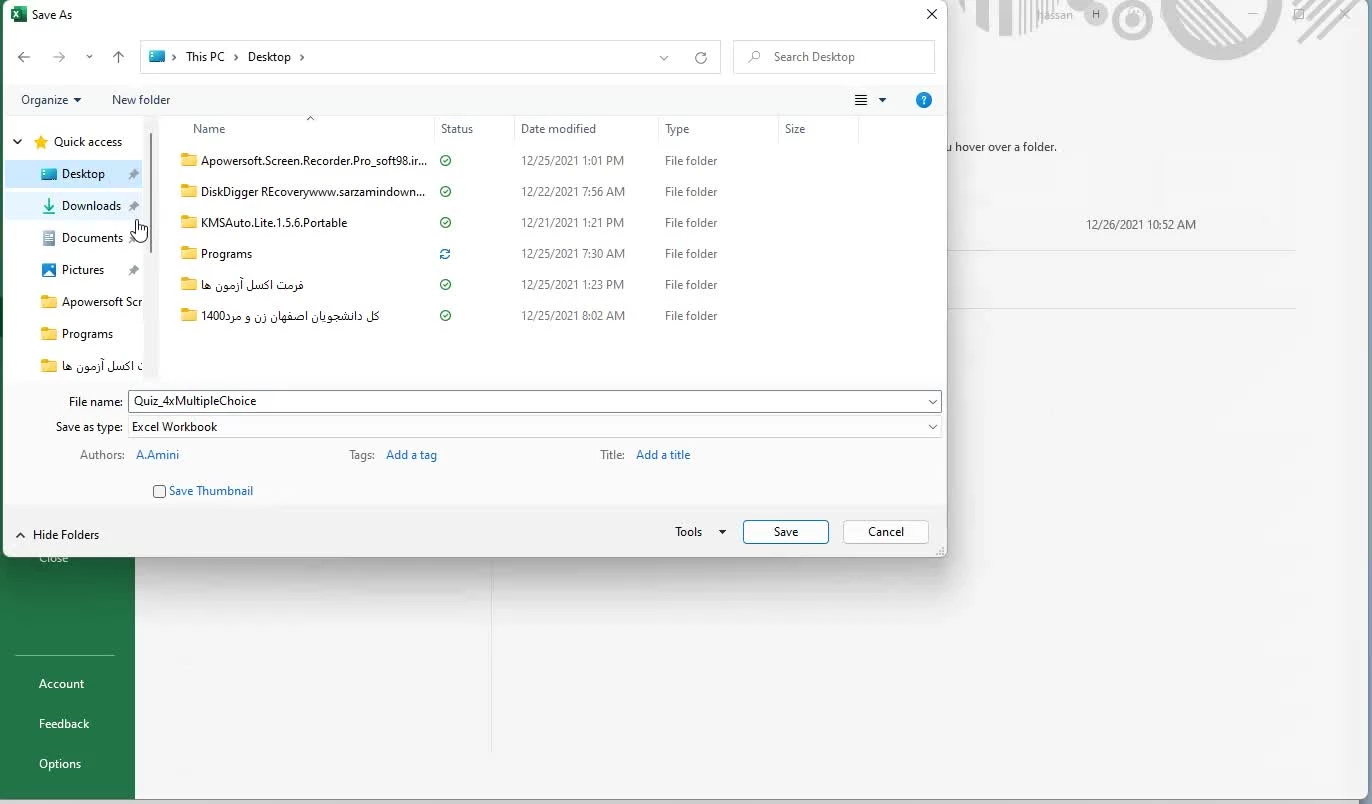Click Options in Excel's left sidebar
1372x804 pixels.
pyautogui.click(x=60, y=764)
